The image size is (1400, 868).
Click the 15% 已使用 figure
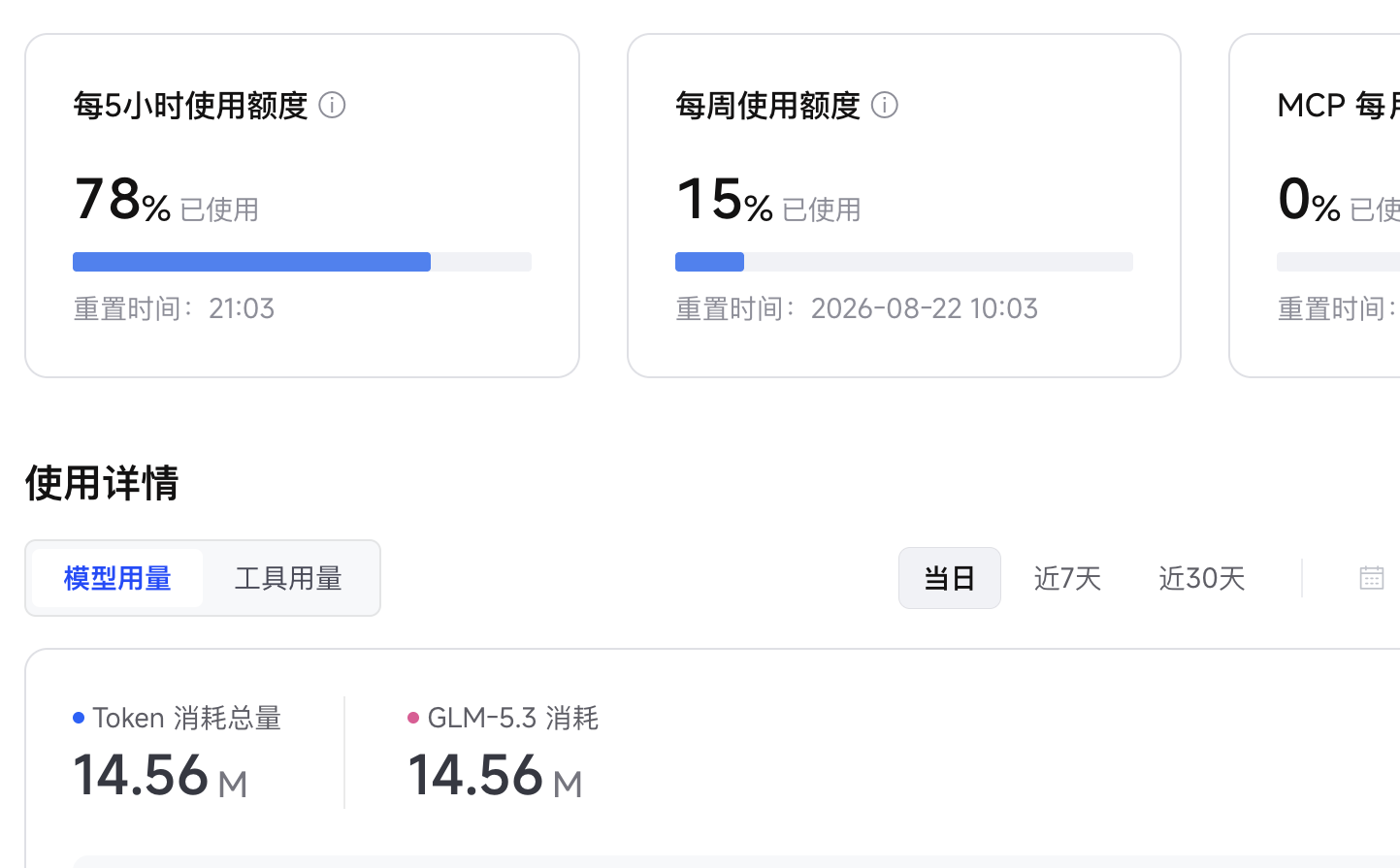(768, 200)
